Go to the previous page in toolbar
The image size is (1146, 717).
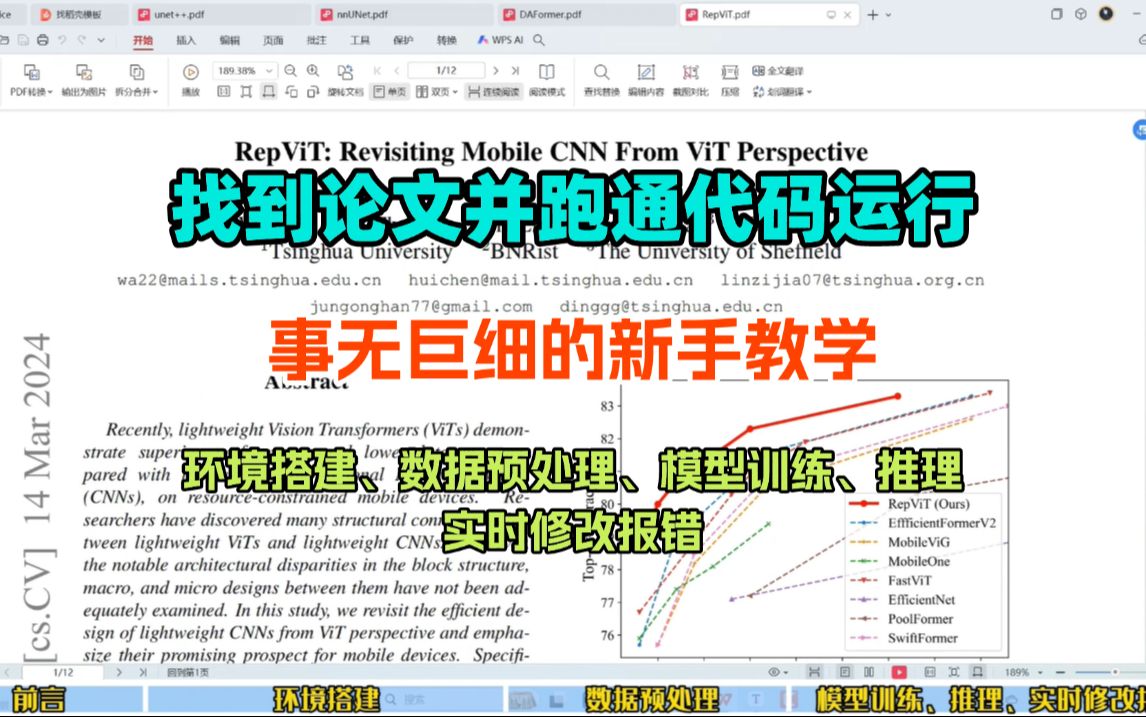[397, 71]
